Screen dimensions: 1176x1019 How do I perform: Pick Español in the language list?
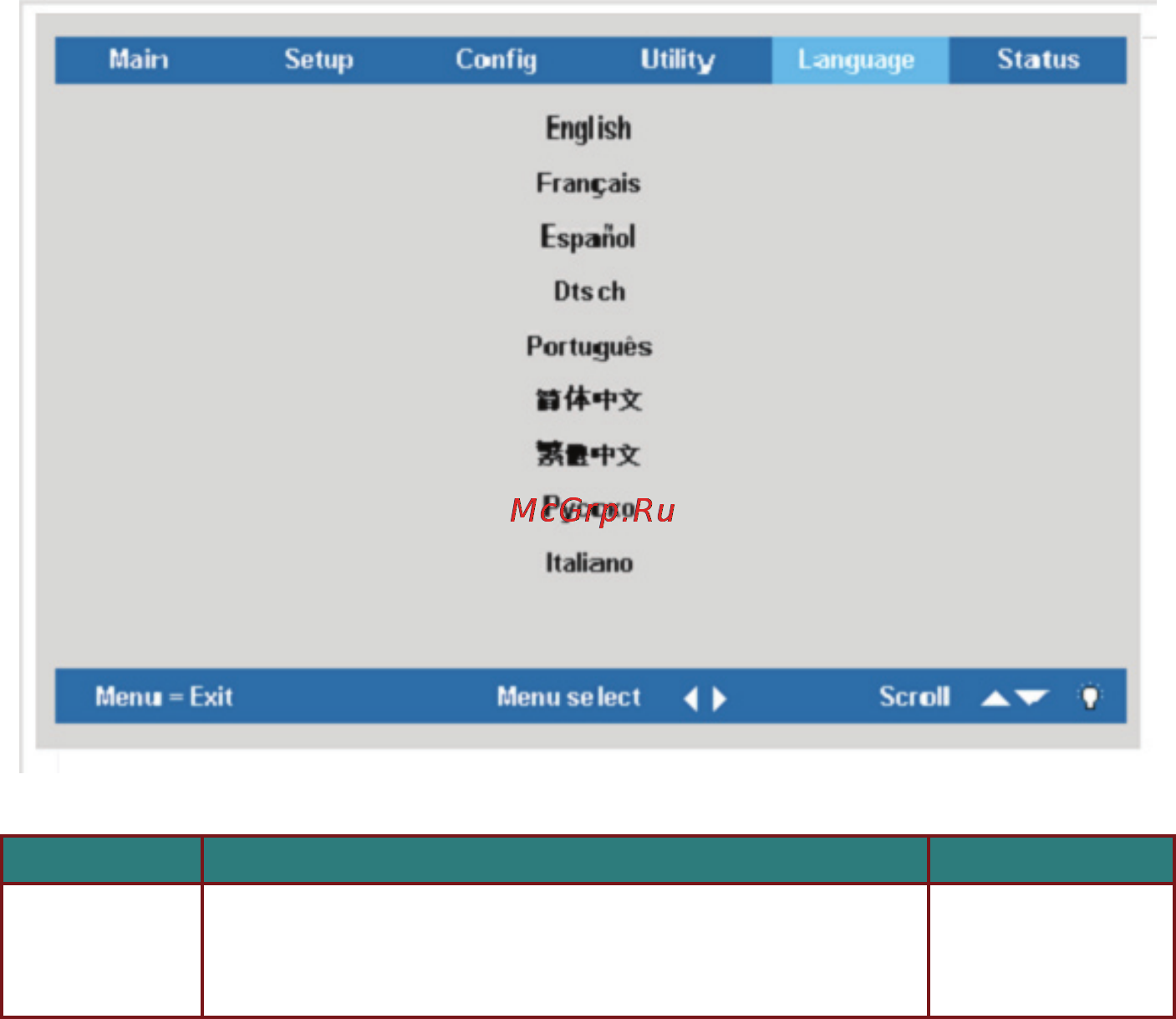[588, 237]
